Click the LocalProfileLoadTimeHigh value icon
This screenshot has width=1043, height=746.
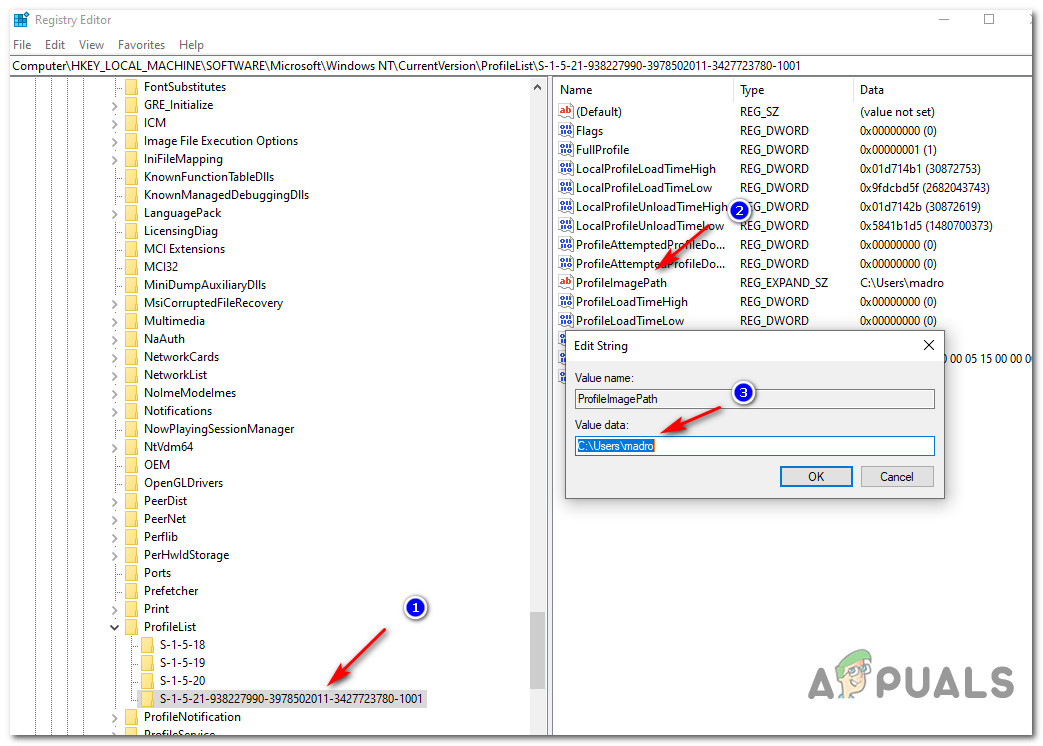point(565,168)
